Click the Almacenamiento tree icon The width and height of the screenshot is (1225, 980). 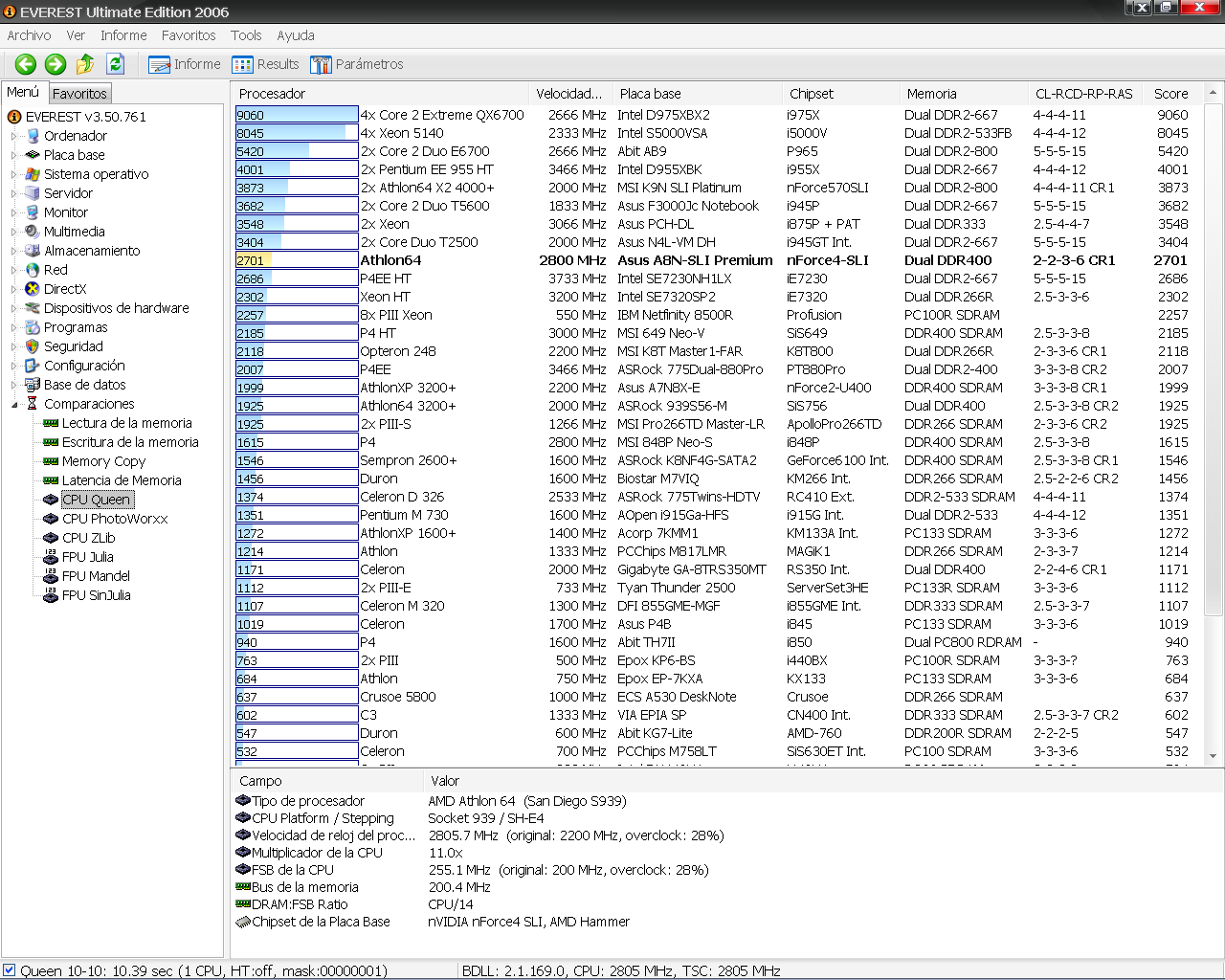(x=33, y=251)
